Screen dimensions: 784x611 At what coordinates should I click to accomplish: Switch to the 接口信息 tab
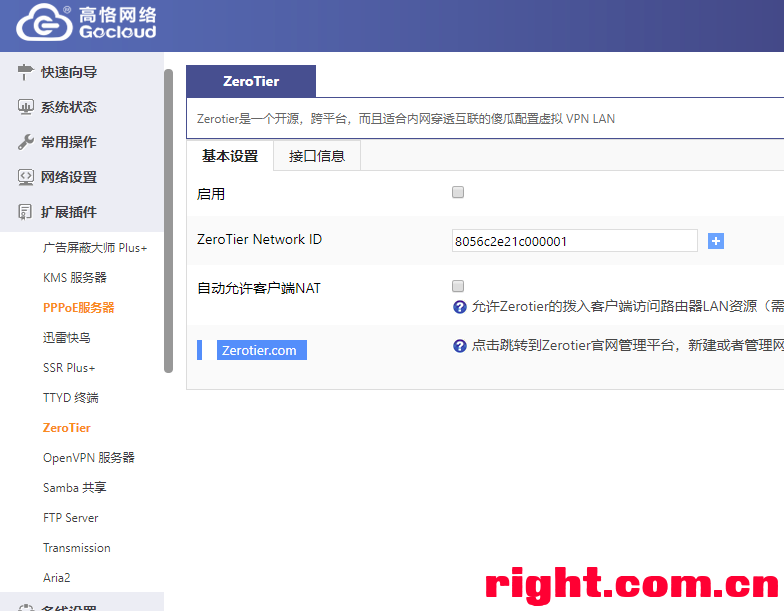(317, 156)
